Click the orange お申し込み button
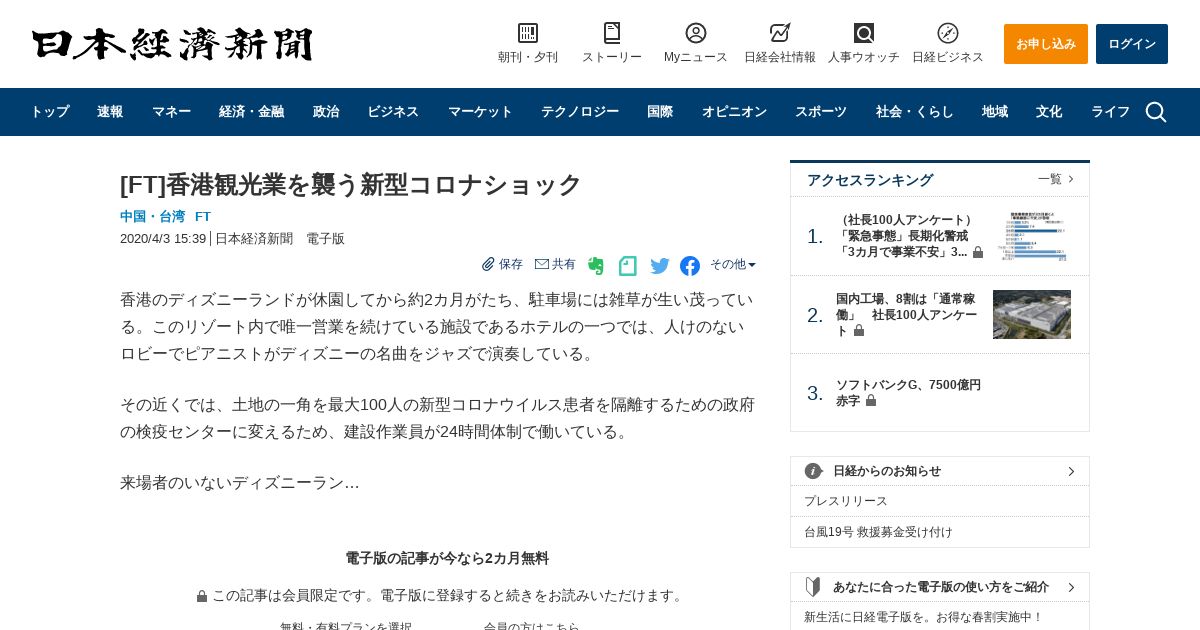 [x=1046, y=44]
